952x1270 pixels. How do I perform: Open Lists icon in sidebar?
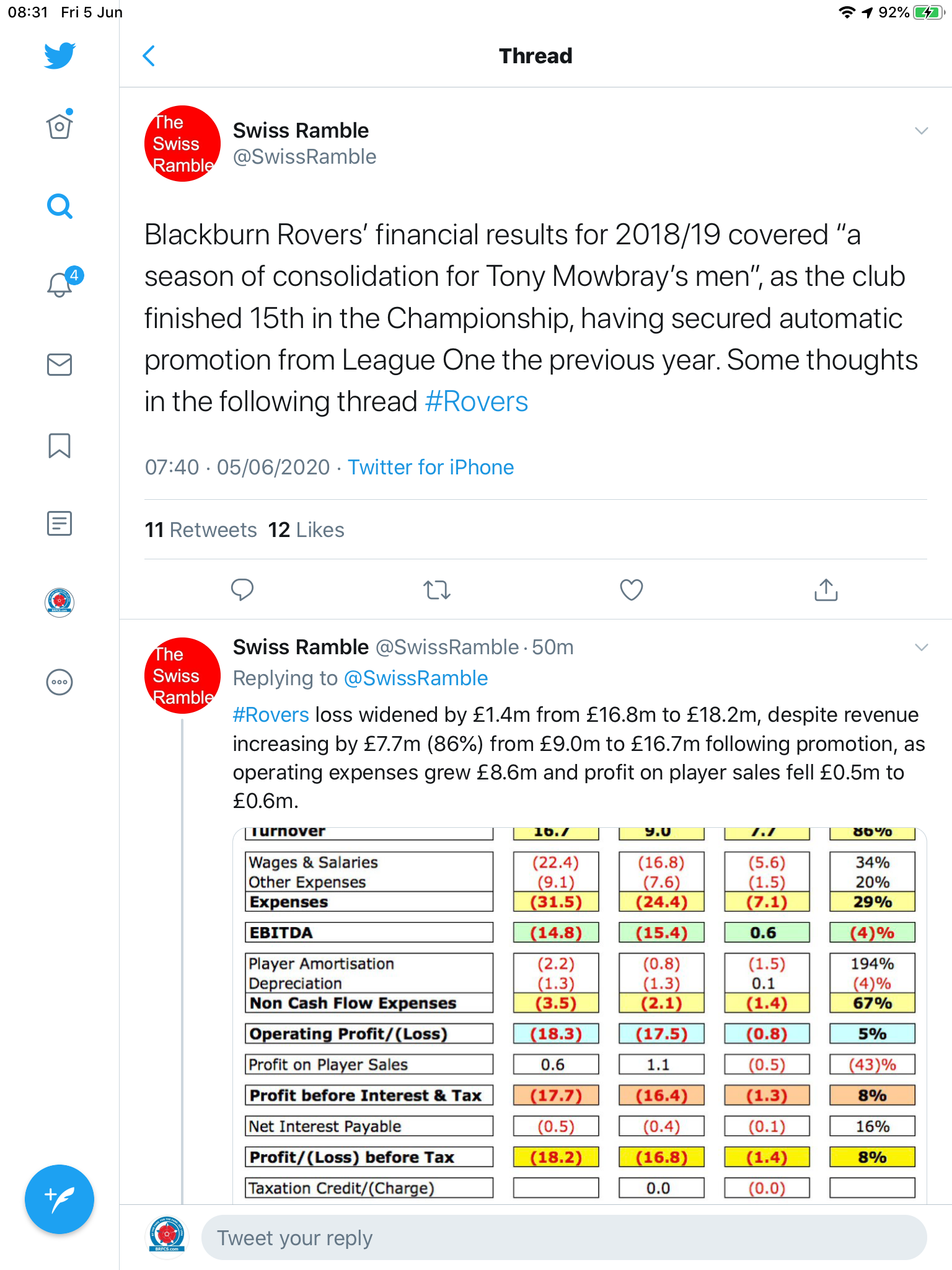click(59, 523)
